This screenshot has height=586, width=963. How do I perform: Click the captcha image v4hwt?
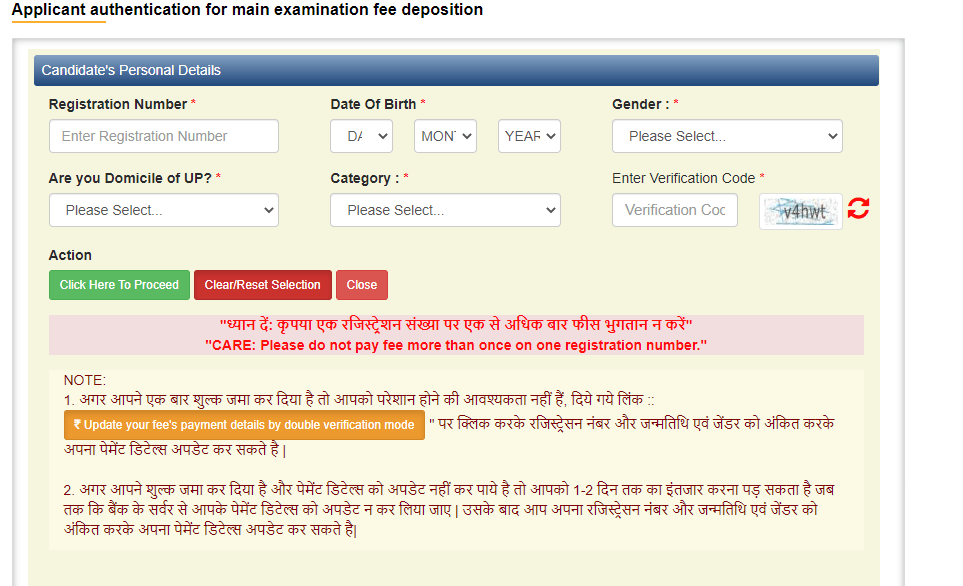[800, 211]
